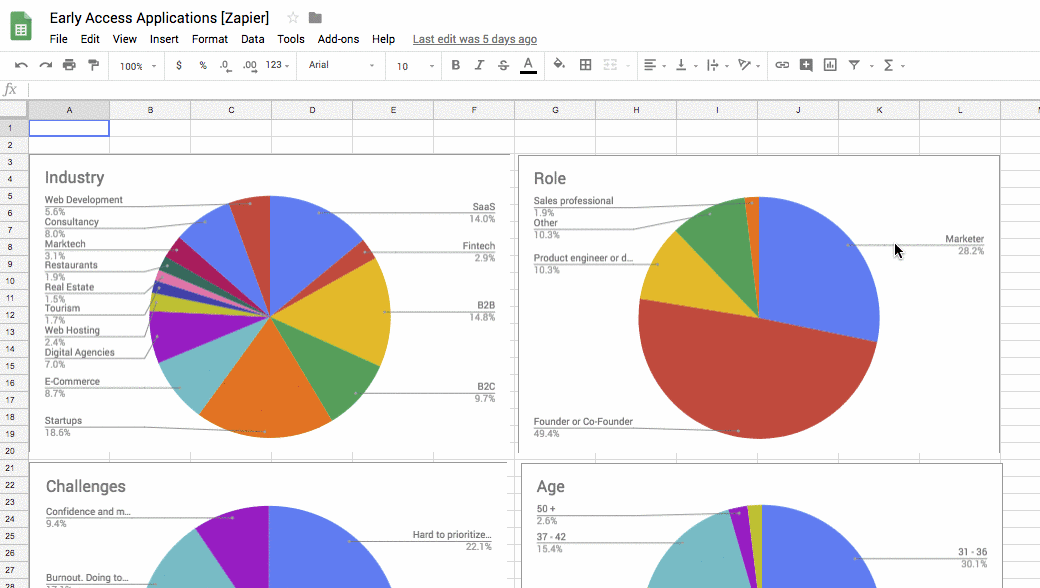Click the Insert chart icon
The width and height of the screenshot is (1040, 588).
tap(830, 65)
